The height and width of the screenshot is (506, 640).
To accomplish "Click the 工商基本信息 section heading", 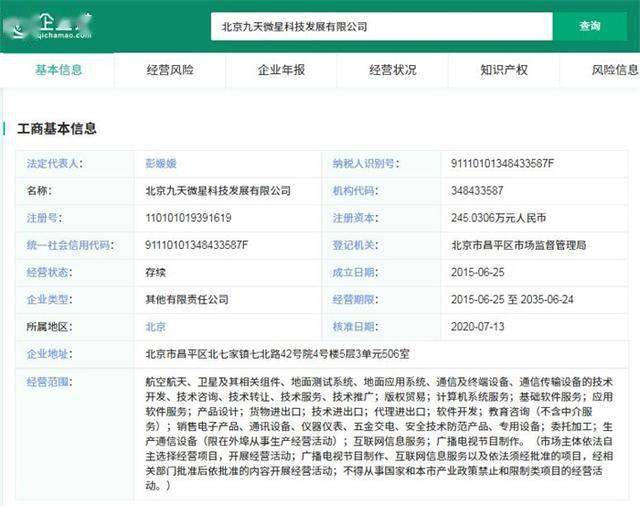I will pos(57,129).
